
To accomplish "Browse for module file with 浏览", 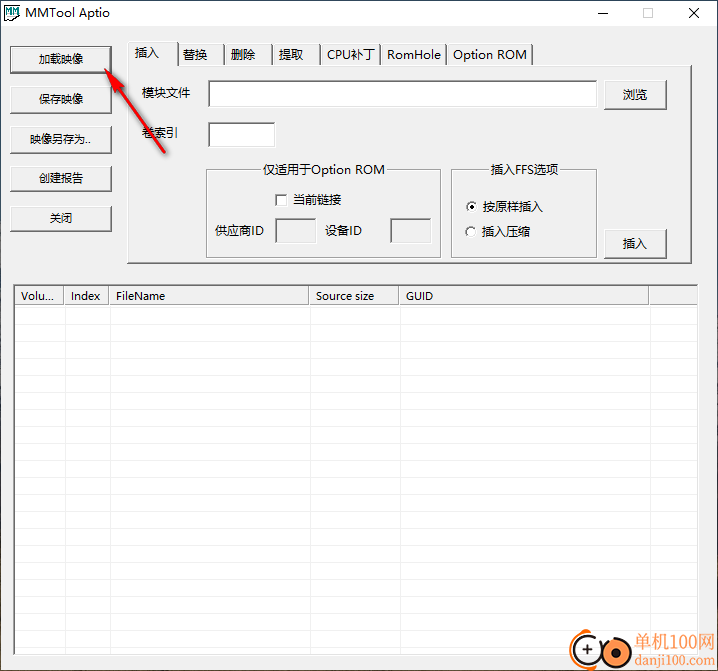I will point(635,95).
